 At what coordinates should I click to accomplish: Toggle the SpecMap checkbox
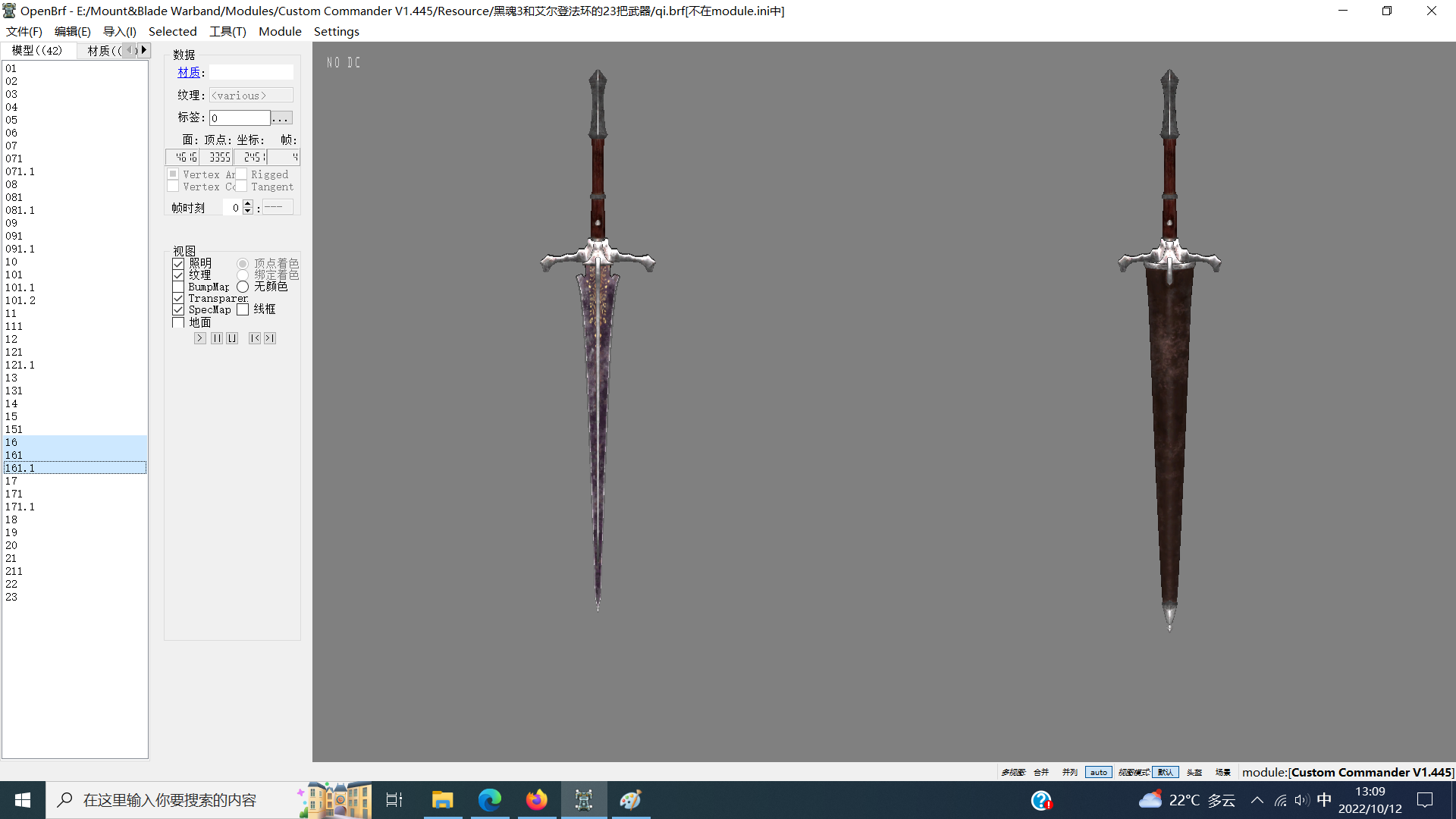[x=178, y=309]
